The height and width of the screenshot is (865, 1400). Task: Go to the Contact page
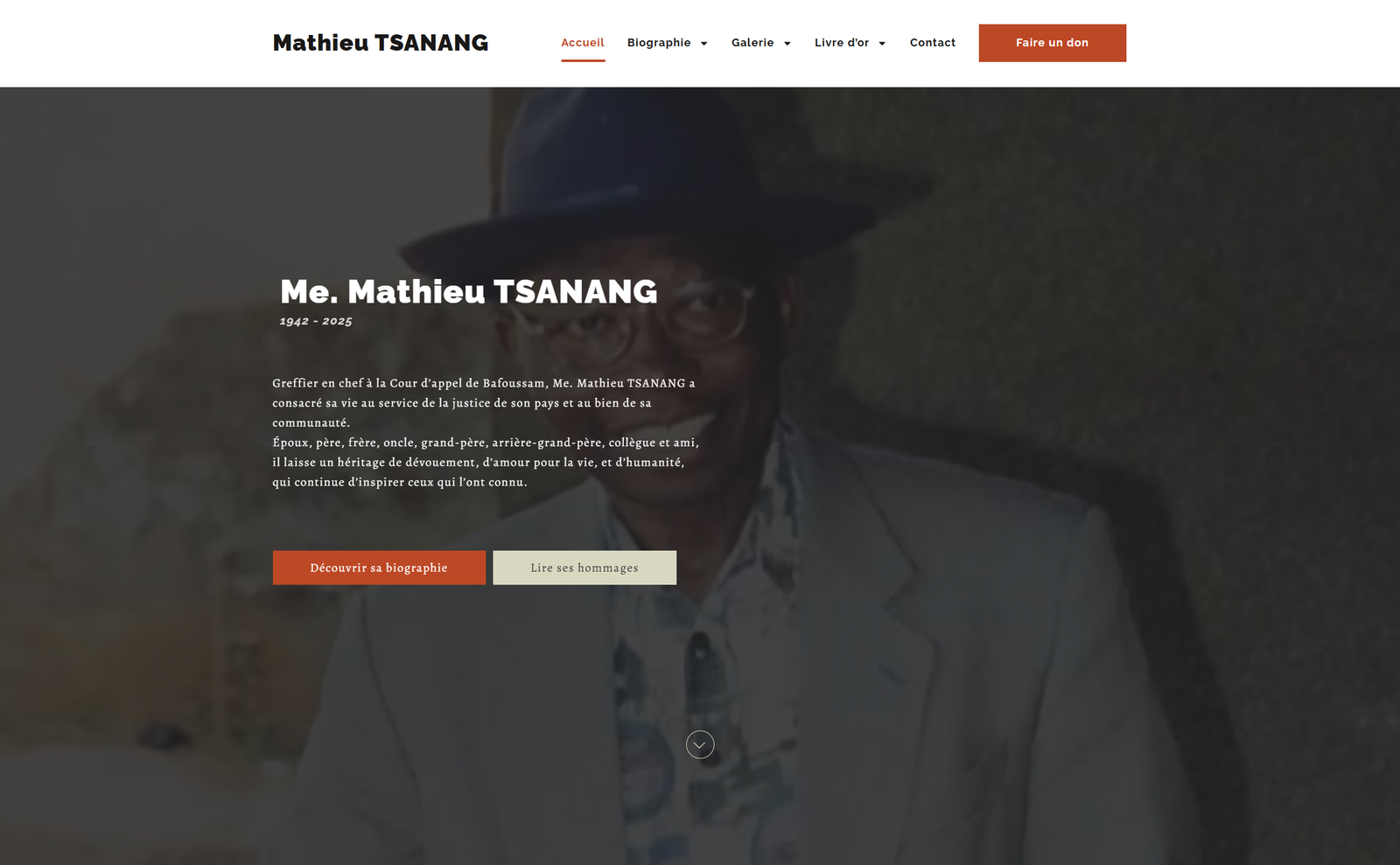coord(933,42)
